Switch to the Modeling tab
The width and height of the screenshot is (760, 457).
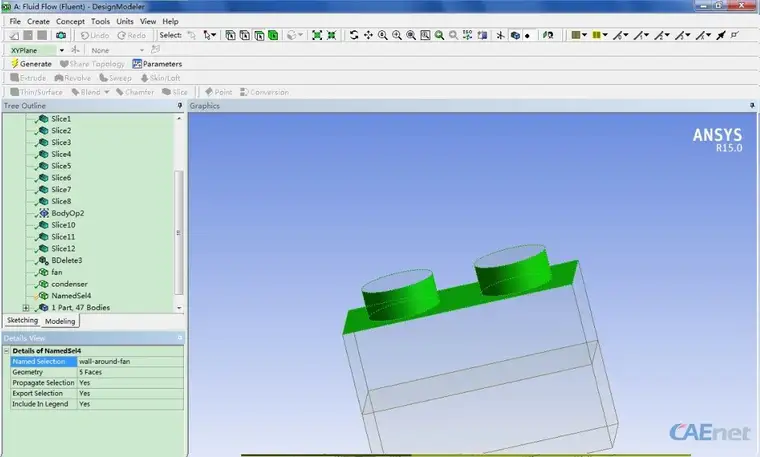(x=60, y=321)
